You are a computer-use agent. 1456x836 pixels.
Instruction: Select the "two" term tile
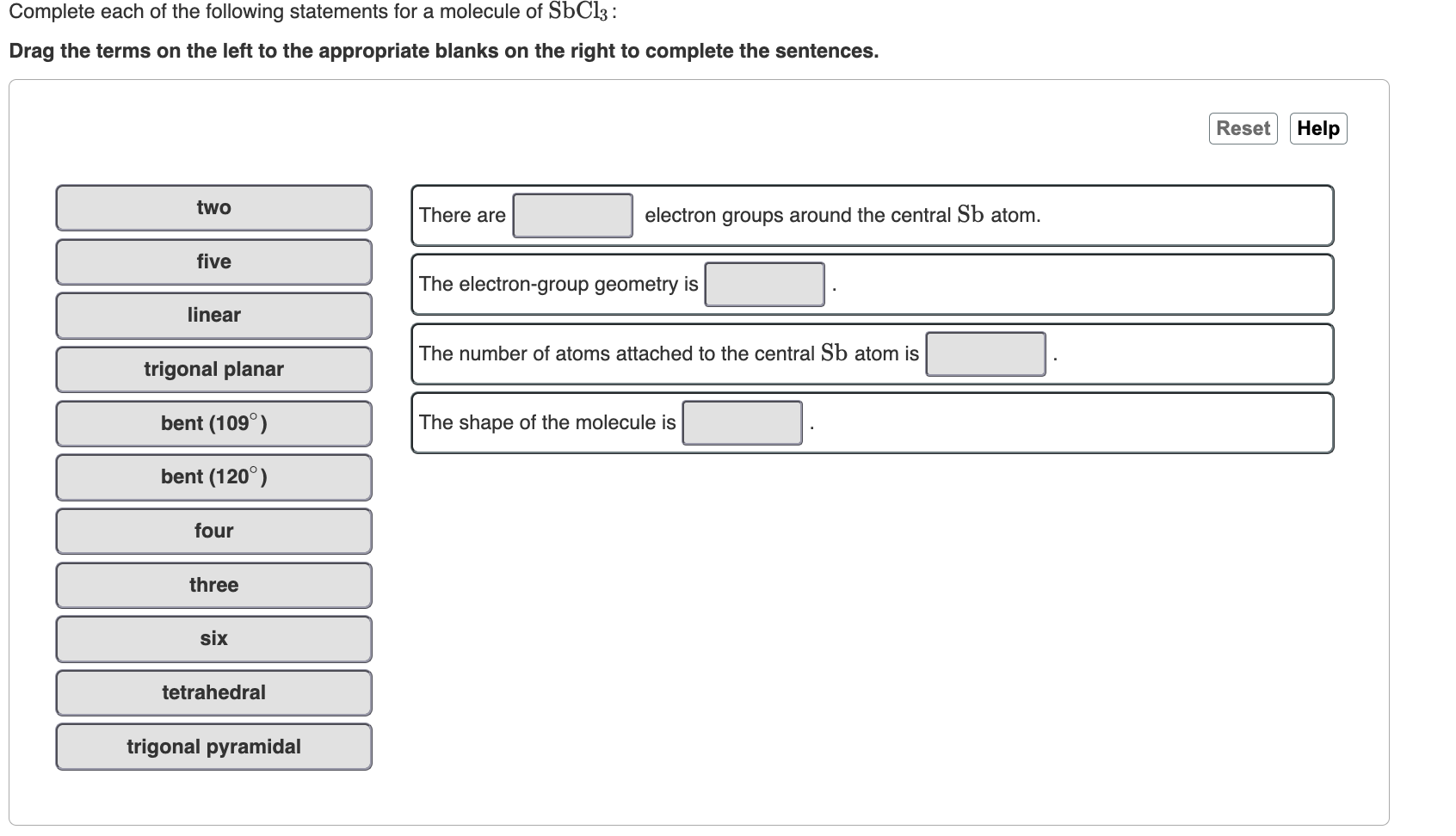213,207
